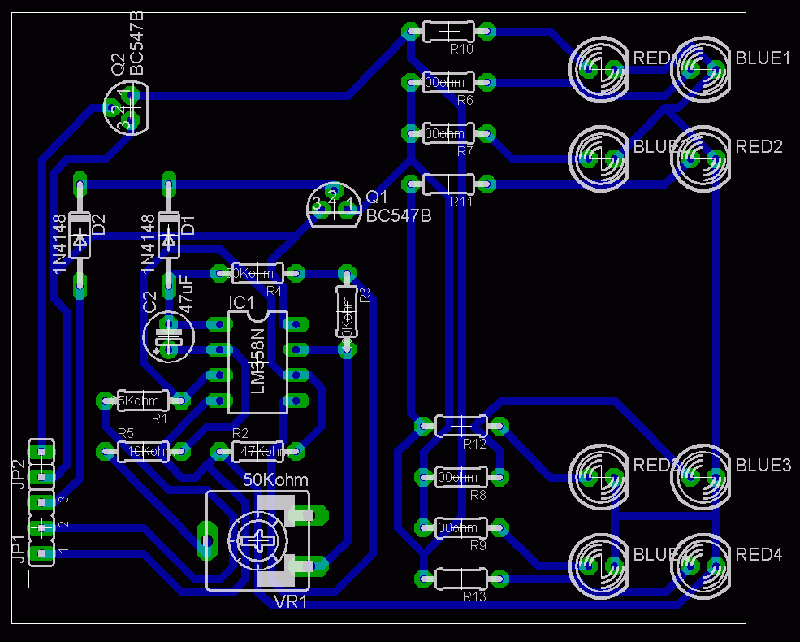Select the R11 resistor

coord(447,184)
